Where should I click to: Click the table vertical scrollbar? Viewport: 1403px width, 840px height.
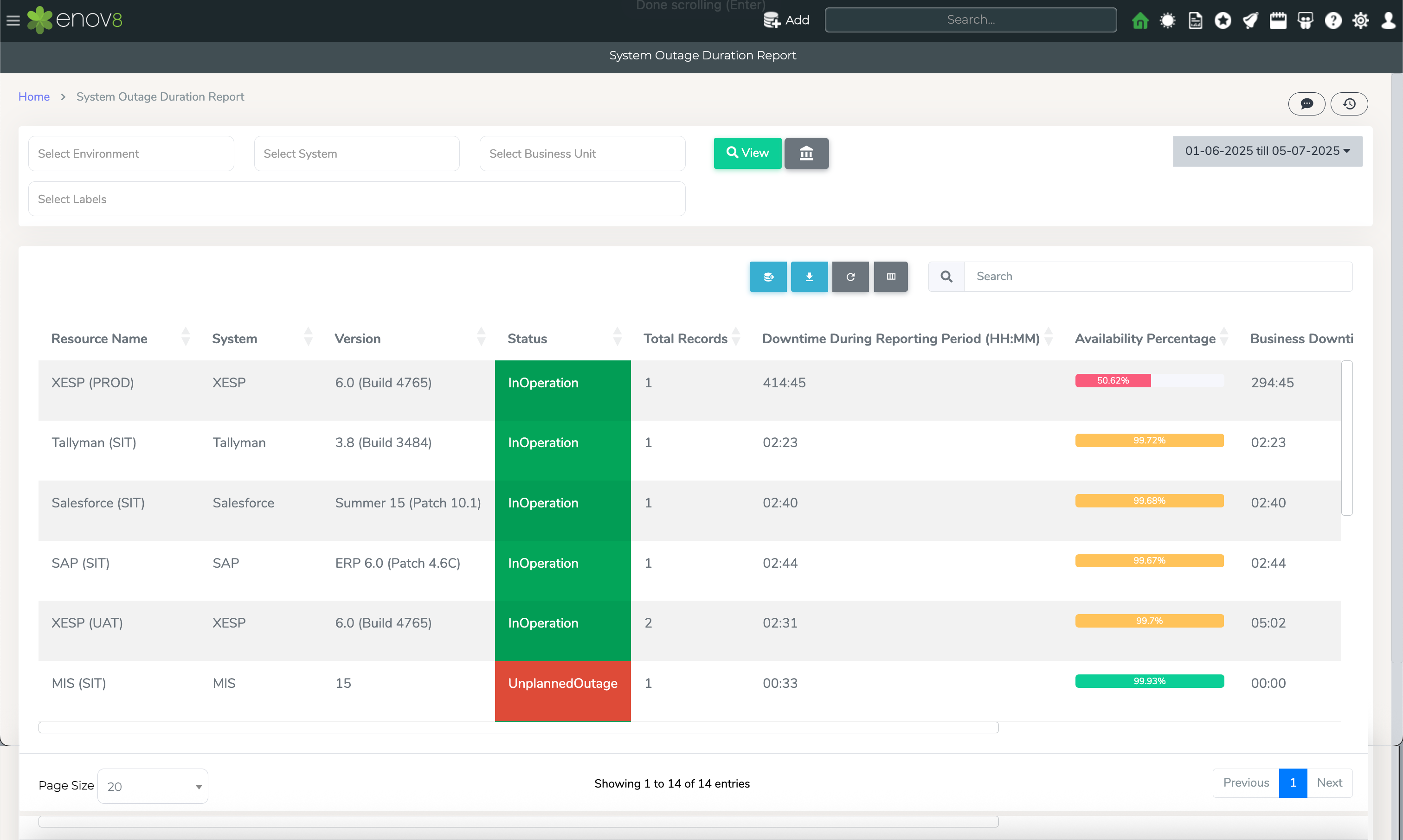(x=1347, y=437)
